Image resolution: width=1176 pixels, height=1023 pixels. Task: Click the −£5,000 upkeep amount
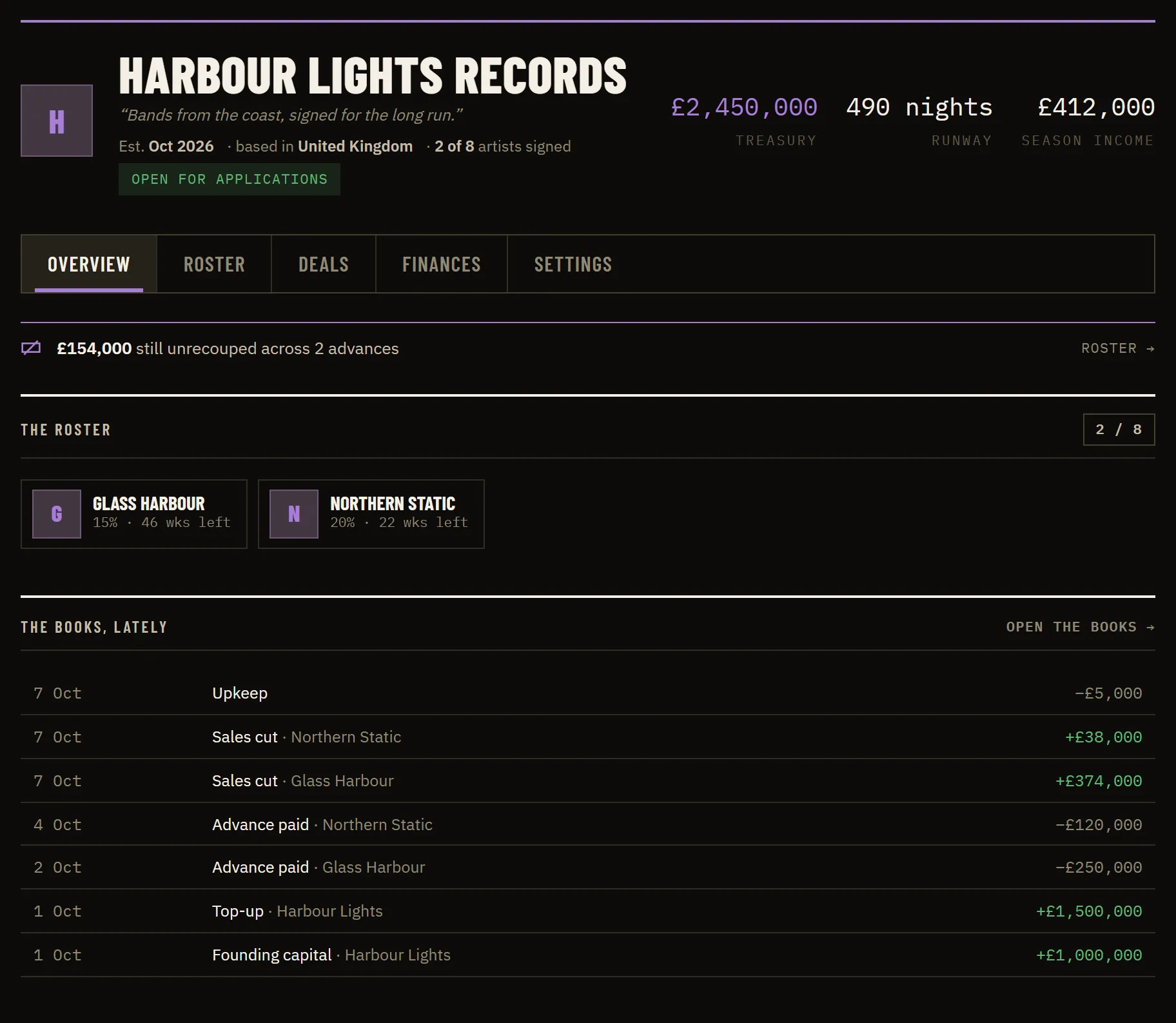click(x=1108, y=693)
